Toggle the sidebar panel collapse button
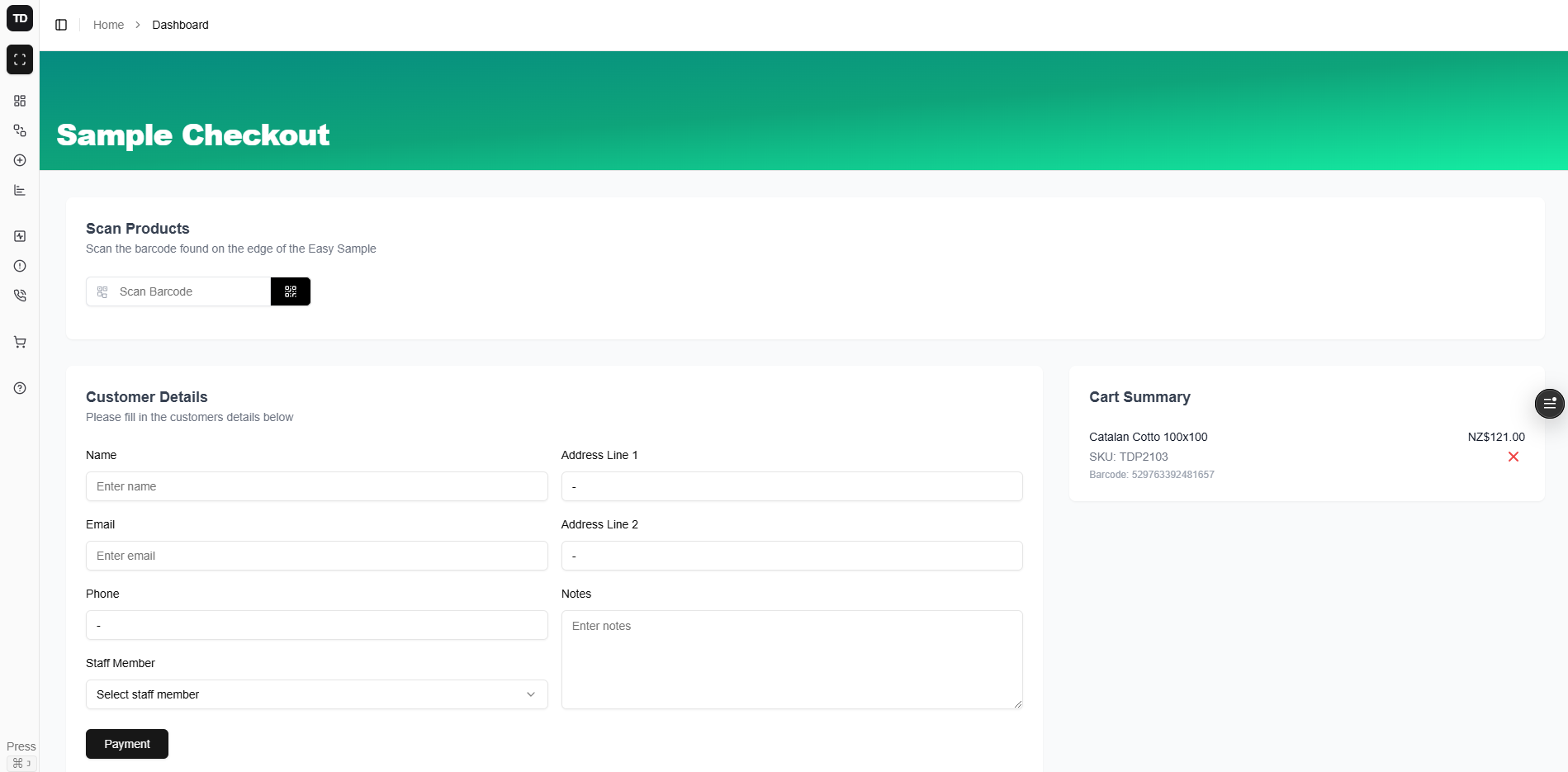 (x=61, y=25)
